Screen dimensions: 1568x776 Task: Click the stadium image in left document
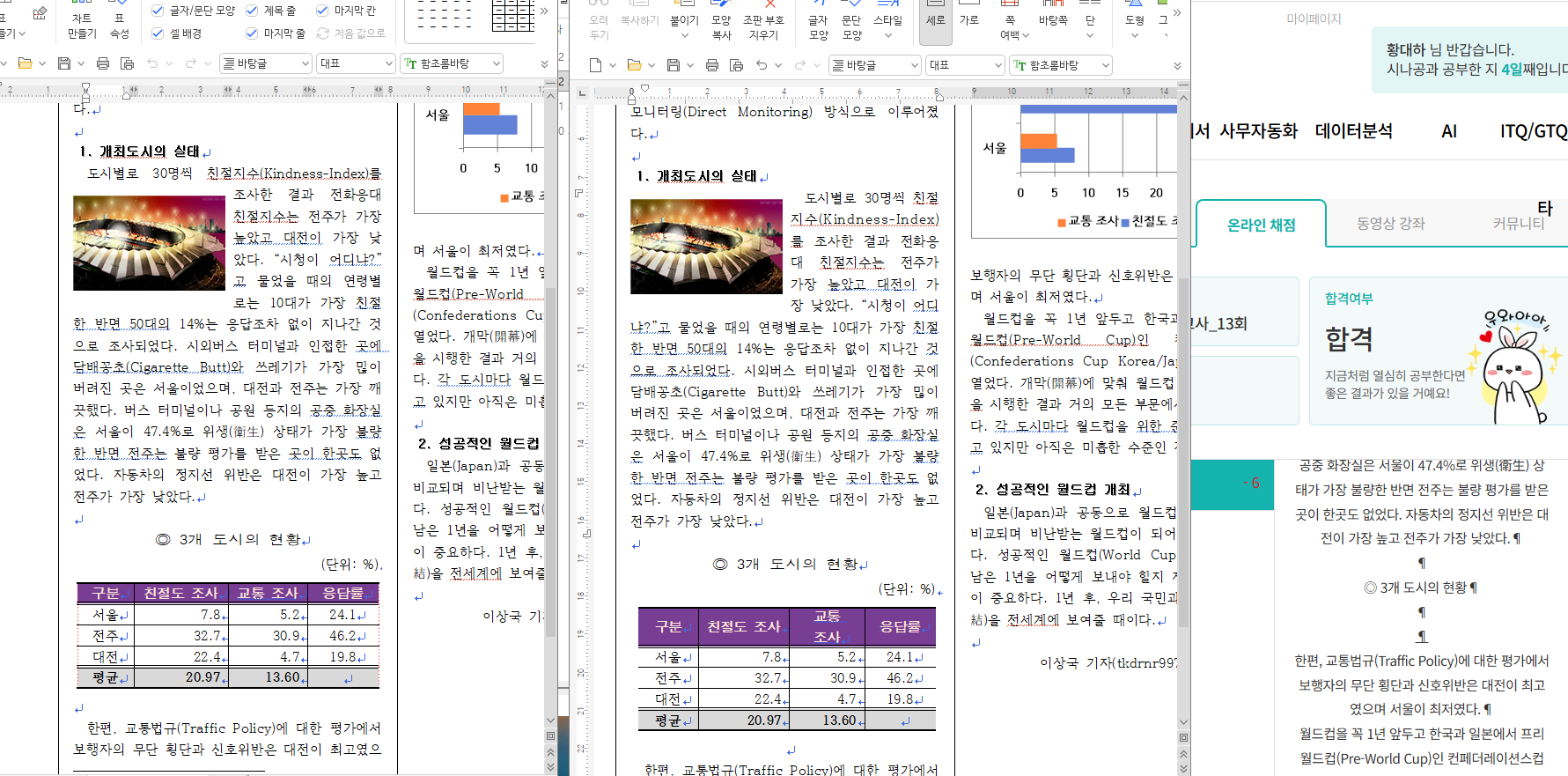149,243
